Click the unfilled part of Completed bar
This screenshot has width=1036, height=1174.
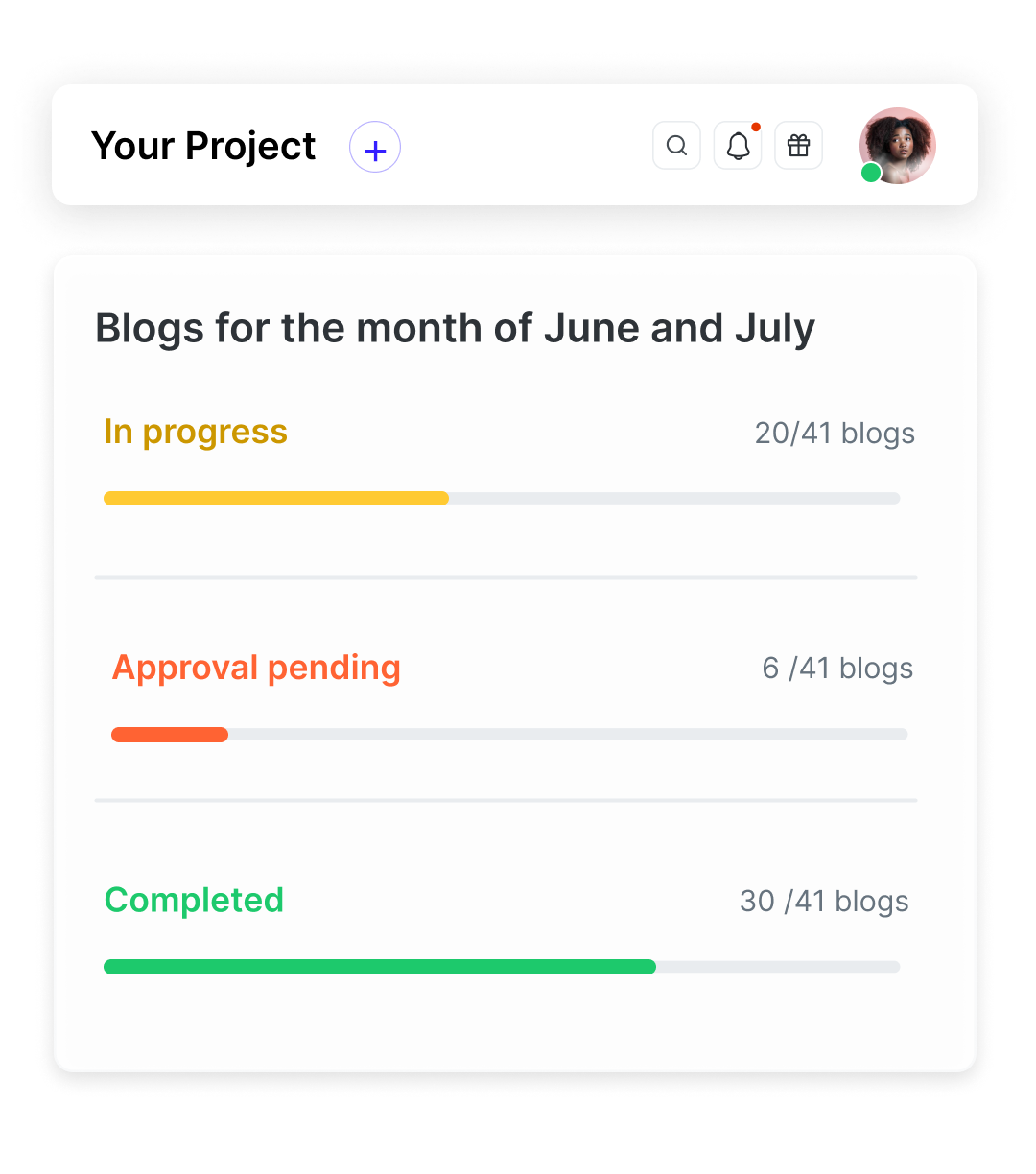(x=777, y=967)
